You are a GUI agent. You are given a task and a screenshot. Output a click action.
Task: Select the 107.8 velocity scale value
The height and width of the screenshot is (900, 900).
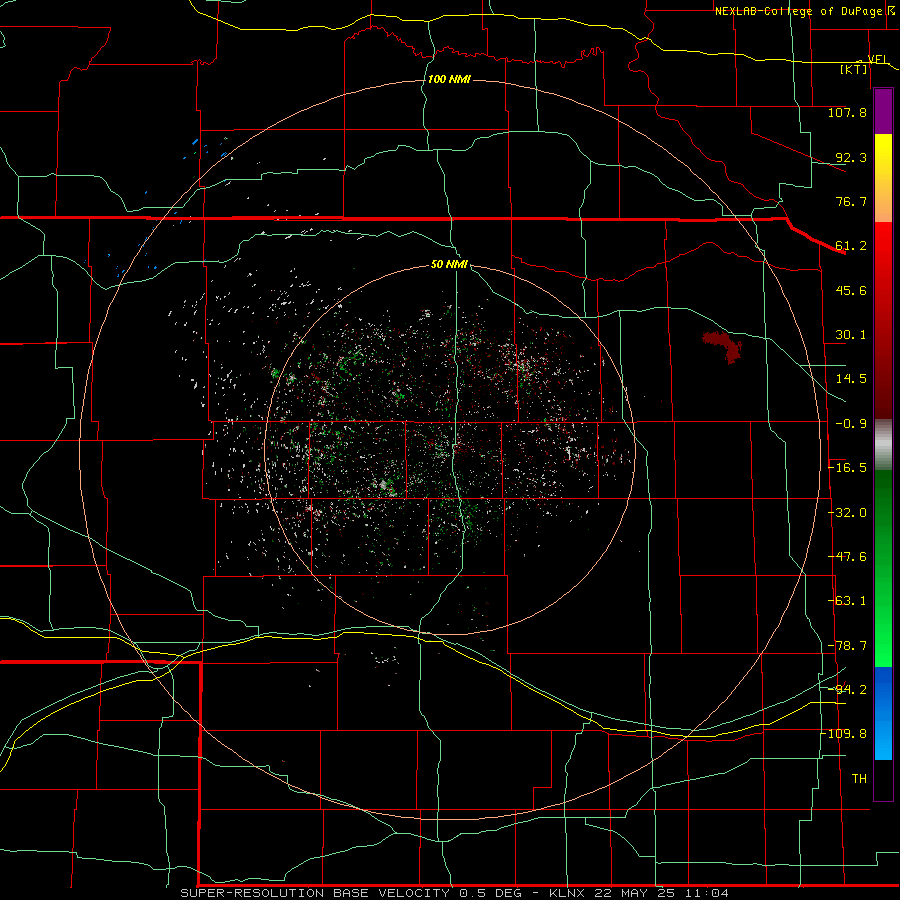(847, 112)
